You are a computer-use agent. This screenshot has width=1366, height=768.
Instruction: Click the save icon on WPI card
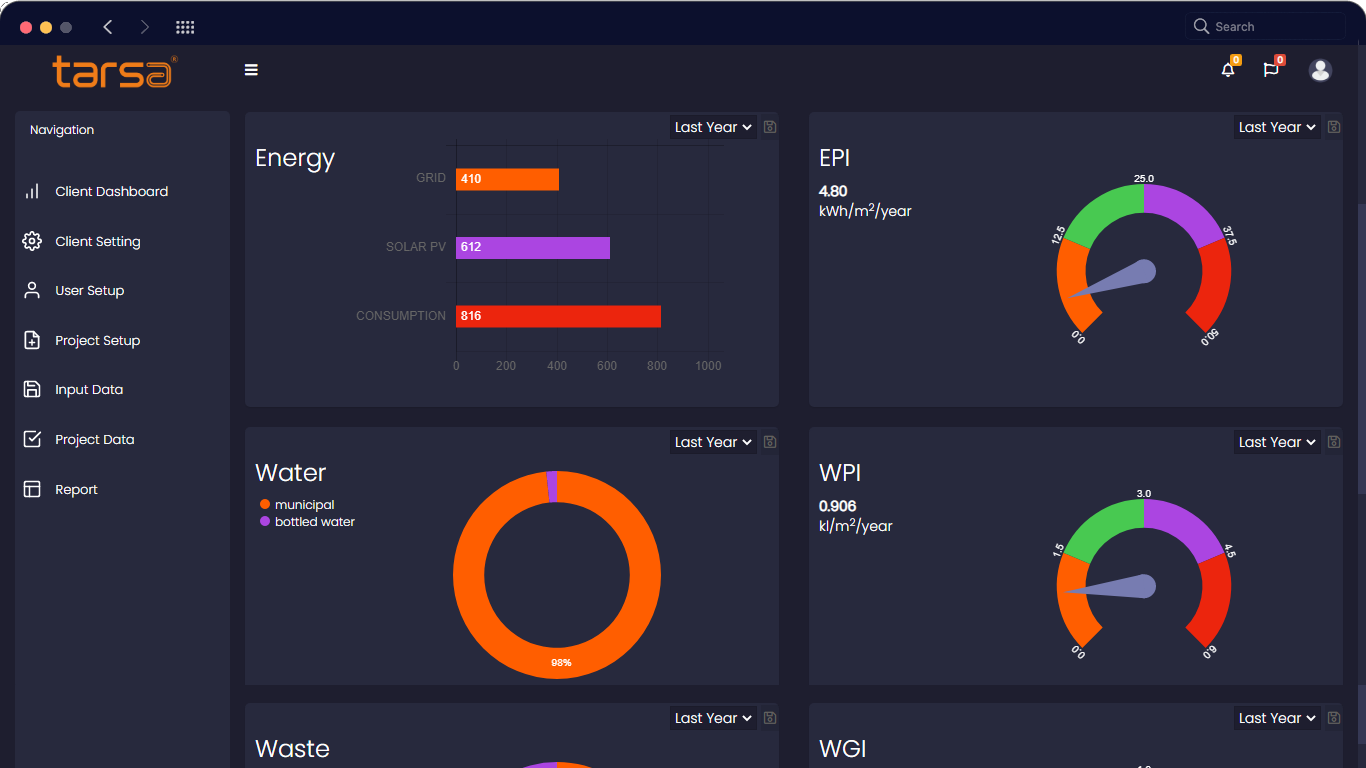point(1334,442)
